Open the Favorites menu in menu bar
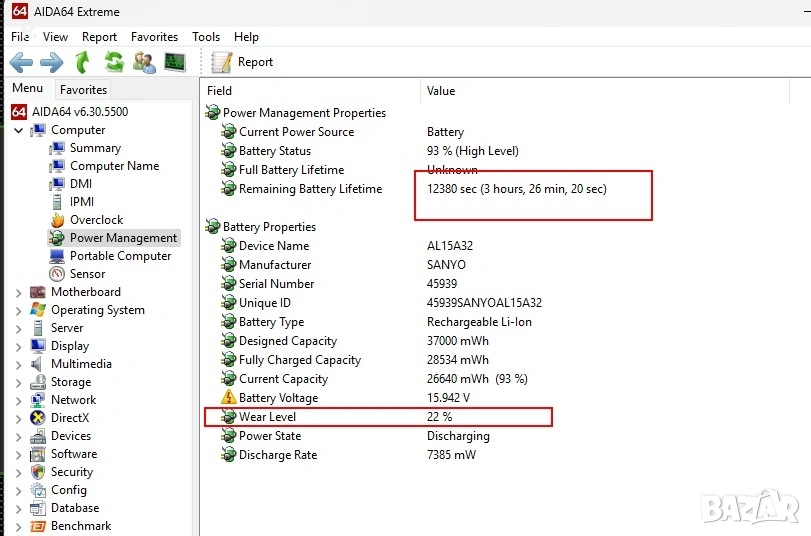 click(x=154, y=37)
